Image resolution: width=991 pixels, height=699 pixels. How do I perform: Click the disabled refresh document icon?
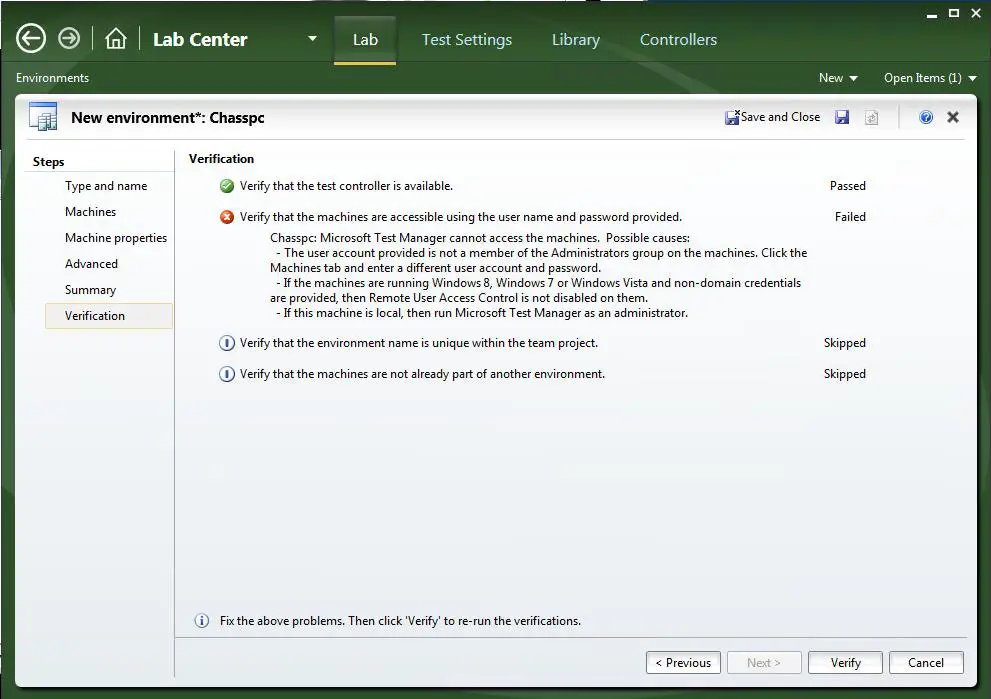(x=872, y=118)
